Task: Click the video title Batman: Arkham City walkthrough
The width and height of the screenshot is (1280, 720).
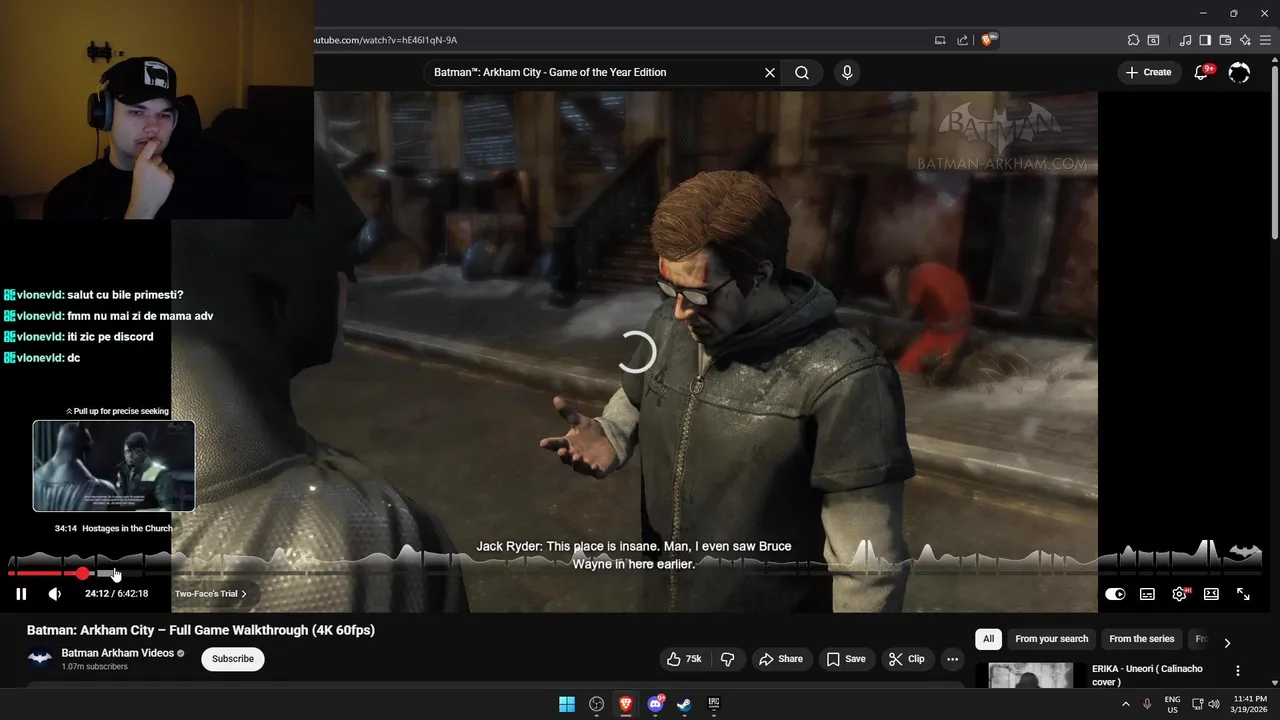Action: click(x=201, y=630)
